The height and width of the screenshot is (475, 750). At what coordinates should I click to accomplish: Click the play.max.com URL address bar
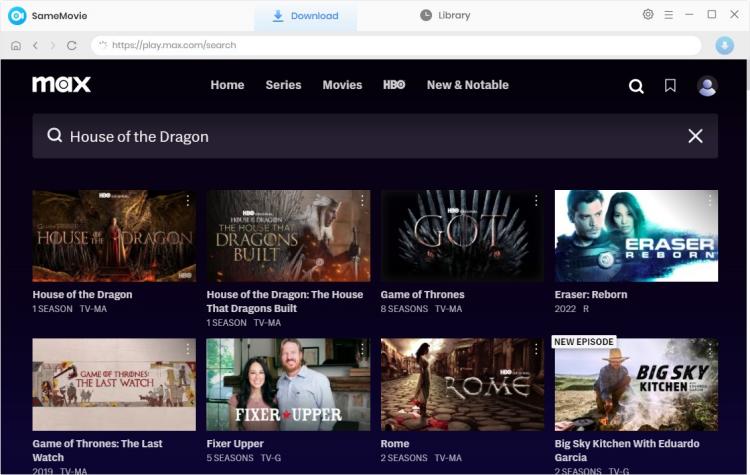pyautogui.click(x=396, y=45)
